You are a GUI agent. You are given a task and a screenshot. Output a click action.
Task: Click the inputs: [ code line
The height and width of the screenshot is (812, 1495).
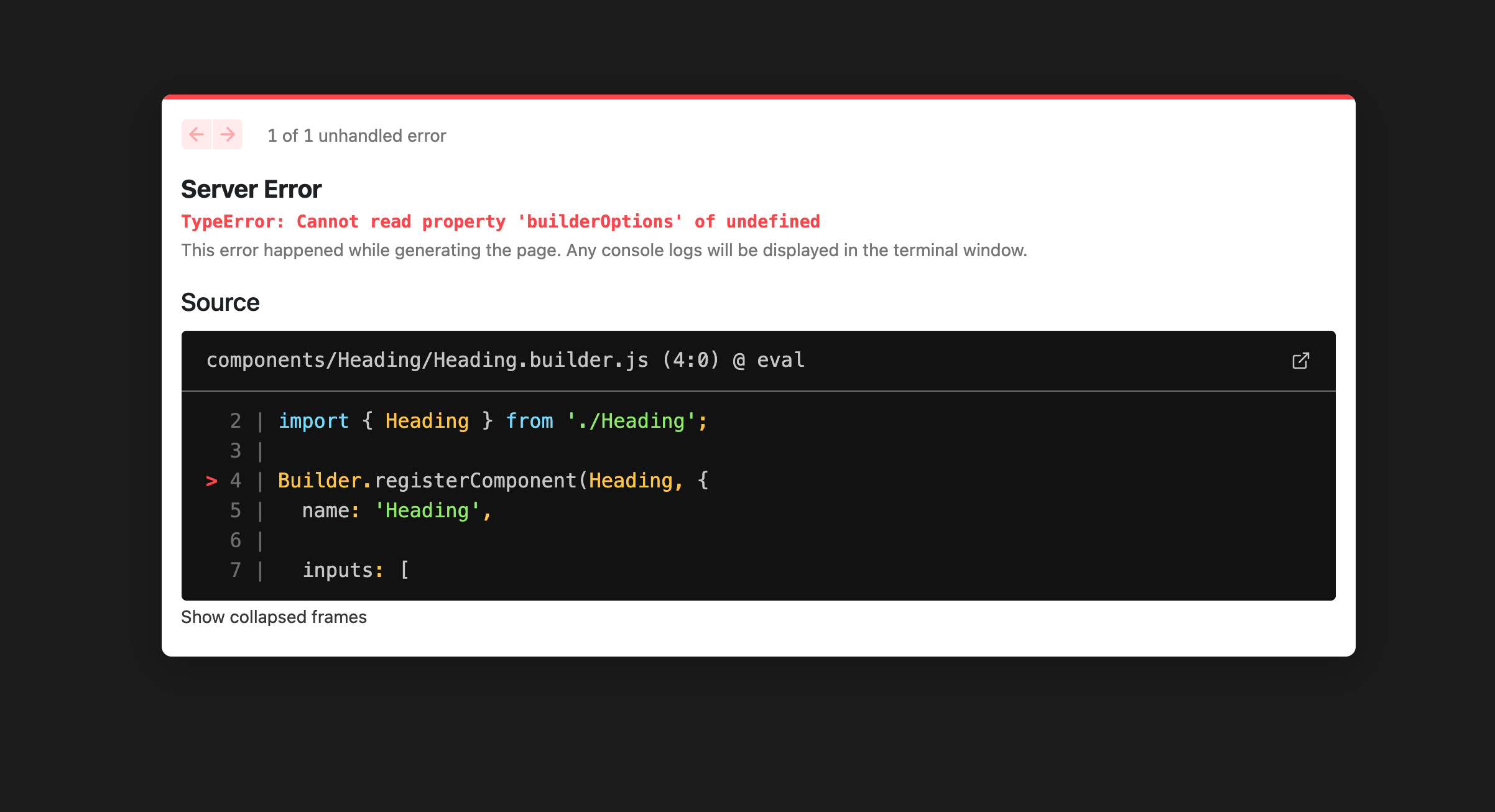coord(355,570)
